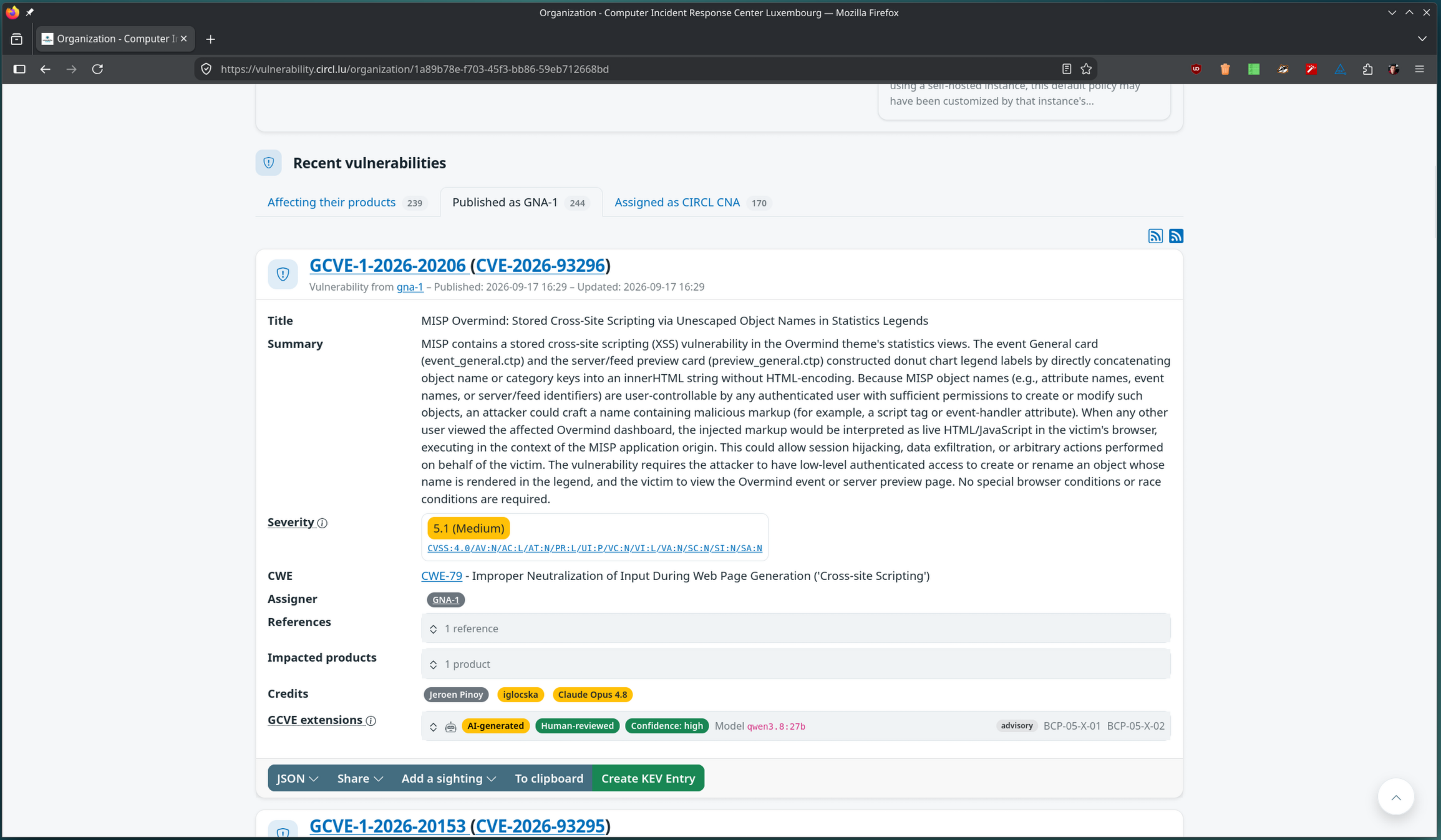This screenshot has width=1441, height=840.
Task: Click the GNA-1 assigner badge
Action: [445, 600]
